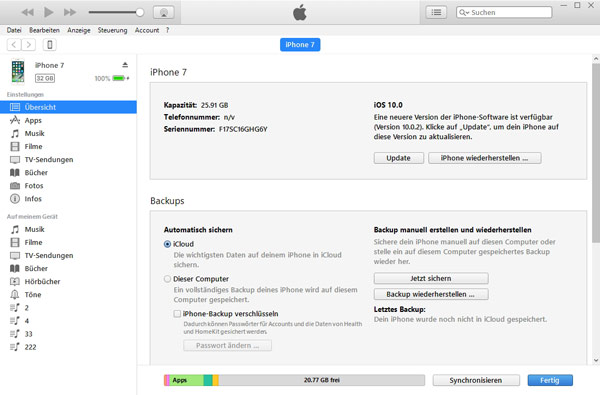Open the Account menu
This screenshot has width=600, height=395.
tap(147, 30)
